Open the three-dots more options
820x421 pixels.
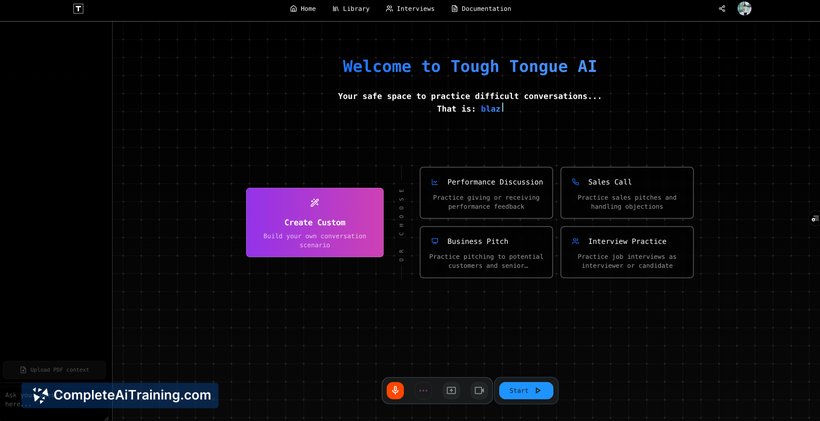(x=423, y=390)
